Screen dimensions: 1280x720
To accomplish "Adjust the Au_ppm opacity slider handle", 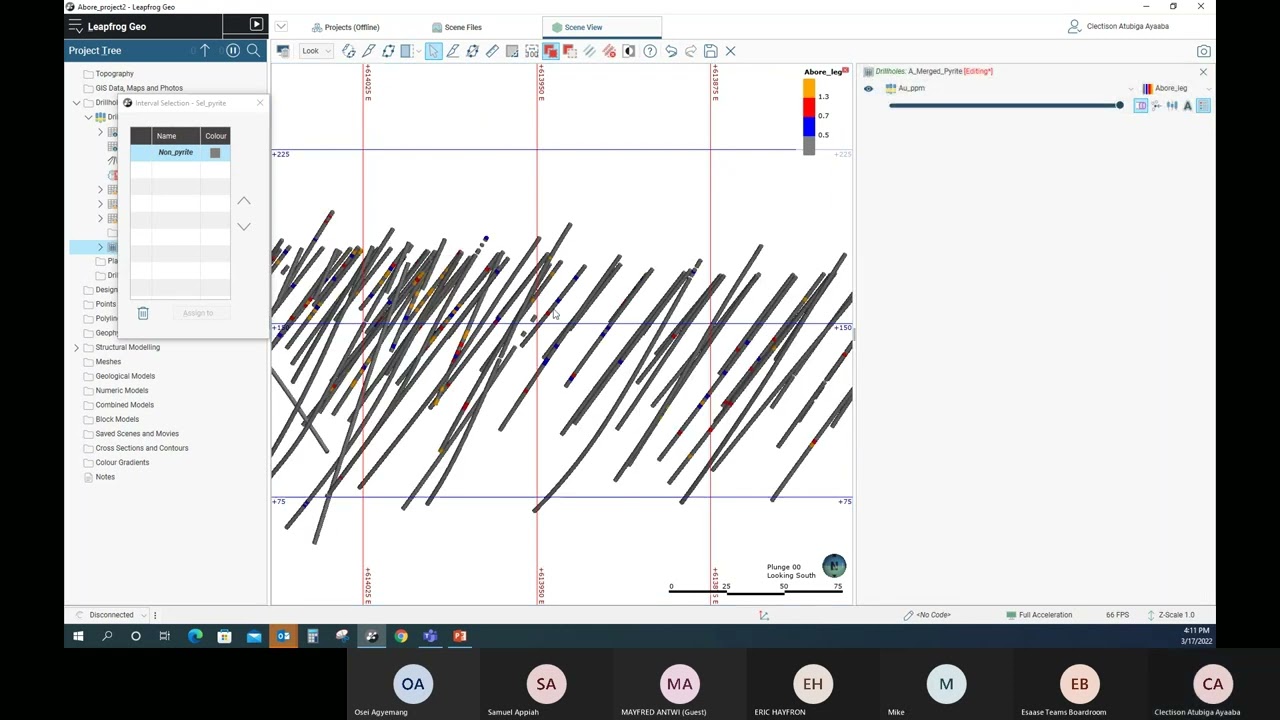I will tap(1120, 105).
